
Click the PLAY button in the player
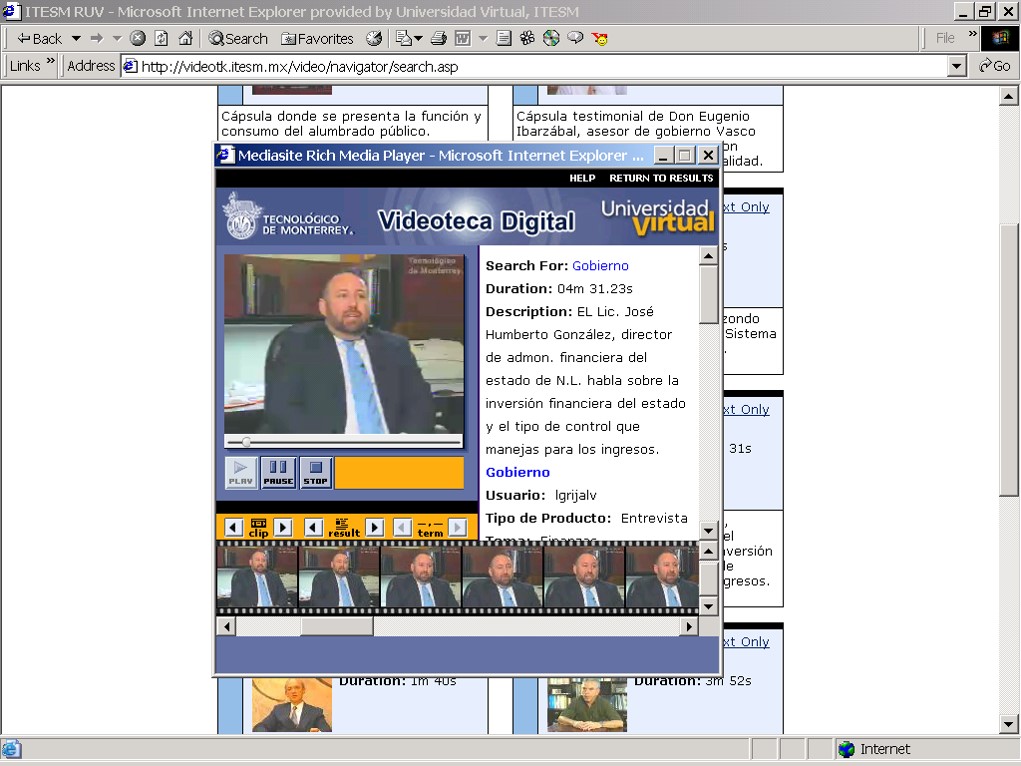240,473
